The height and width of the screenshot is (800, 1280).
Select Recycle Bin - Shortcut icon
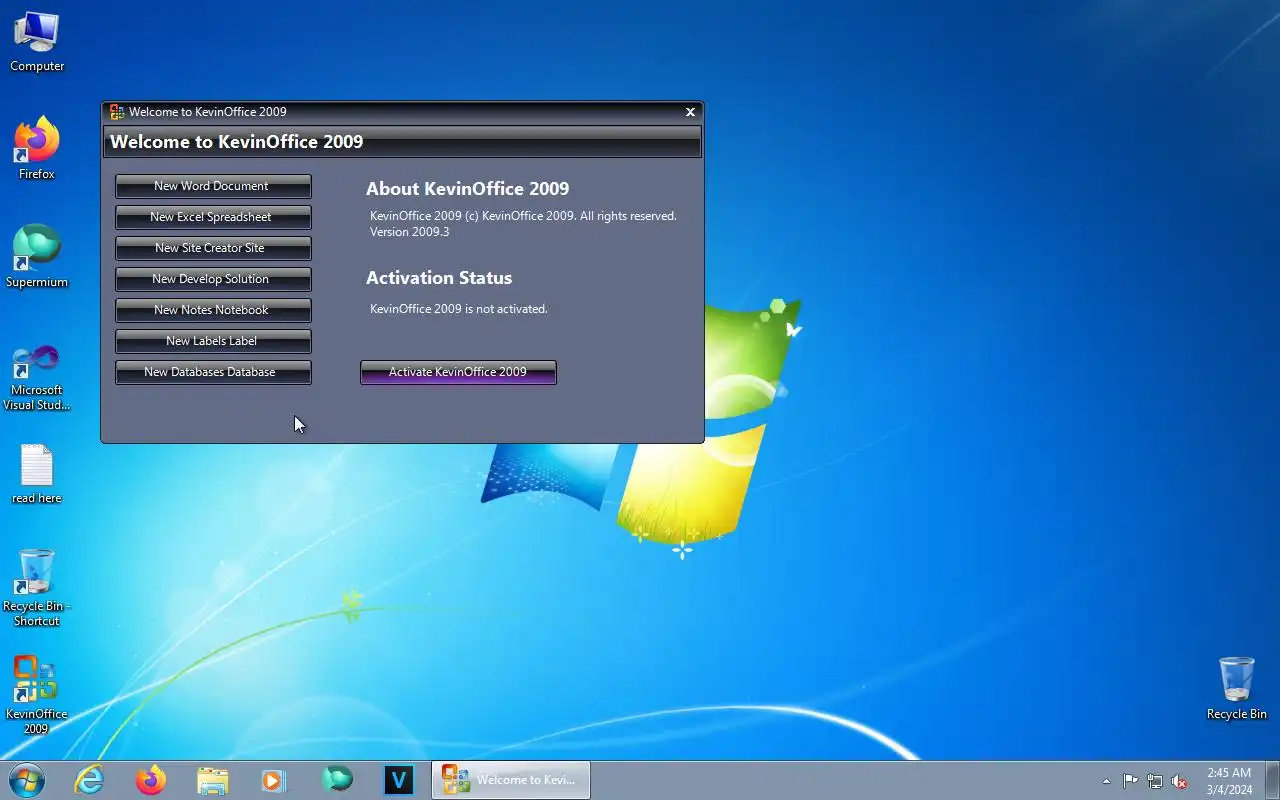37,588
